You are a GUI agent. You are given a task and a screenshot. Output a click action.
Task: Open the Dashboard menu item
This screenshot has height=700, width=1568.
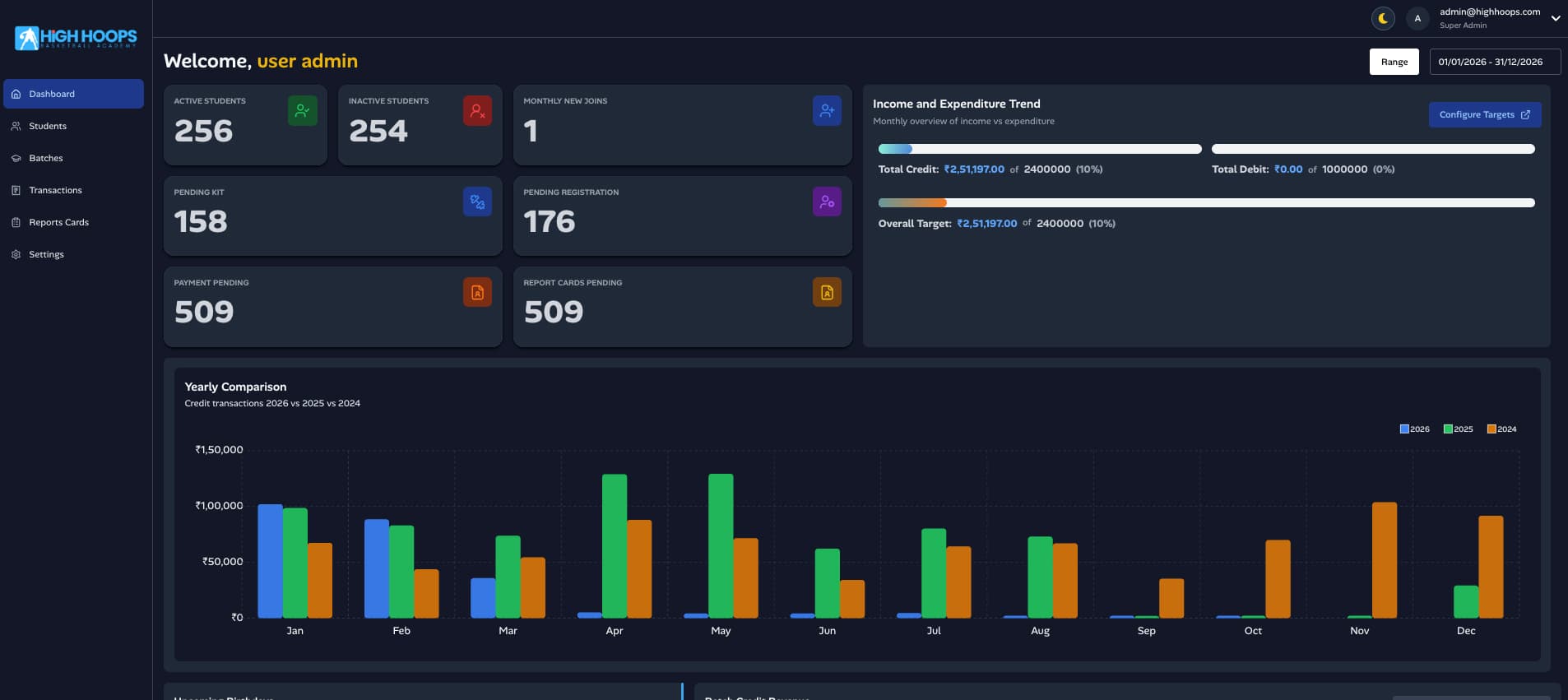[73, 94]
